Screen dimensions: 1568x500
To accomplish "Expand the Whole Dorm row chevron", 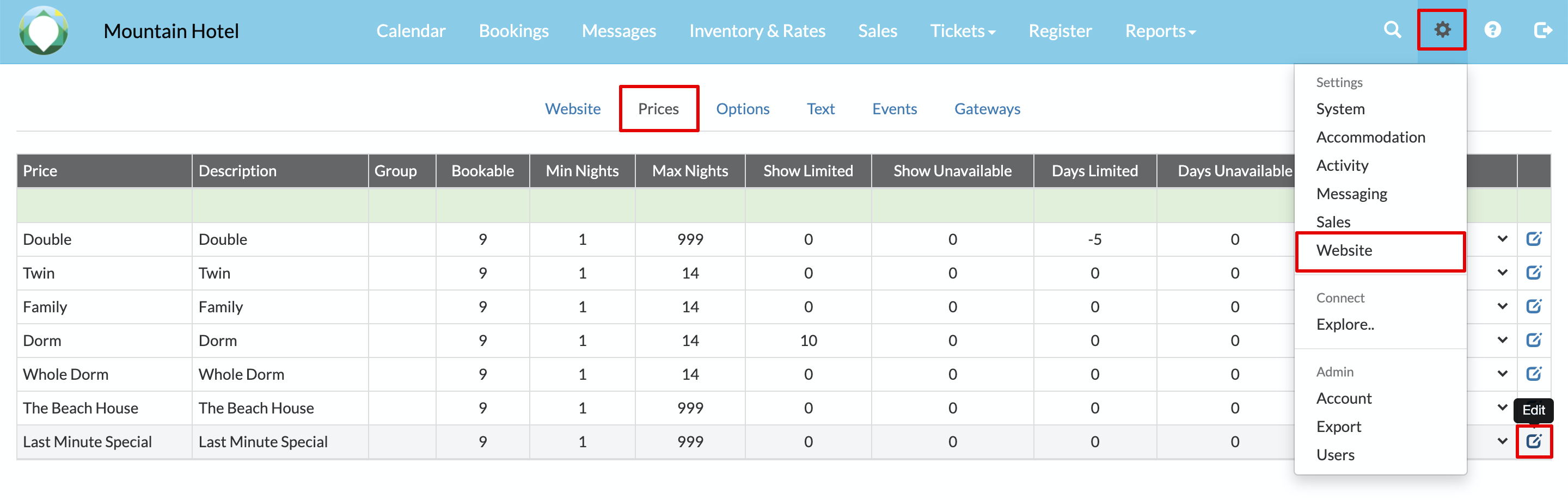I will pyautogui.click(x=1502, y=374).
